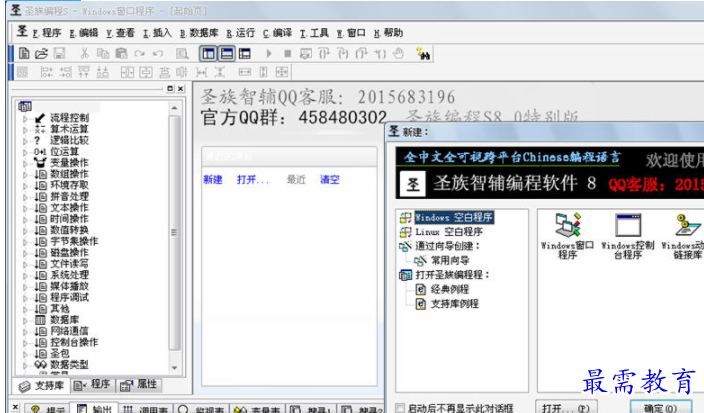Expand the 流程控制 tree node
The width and height of the screenshot is (704, 413).
[25, 119]
